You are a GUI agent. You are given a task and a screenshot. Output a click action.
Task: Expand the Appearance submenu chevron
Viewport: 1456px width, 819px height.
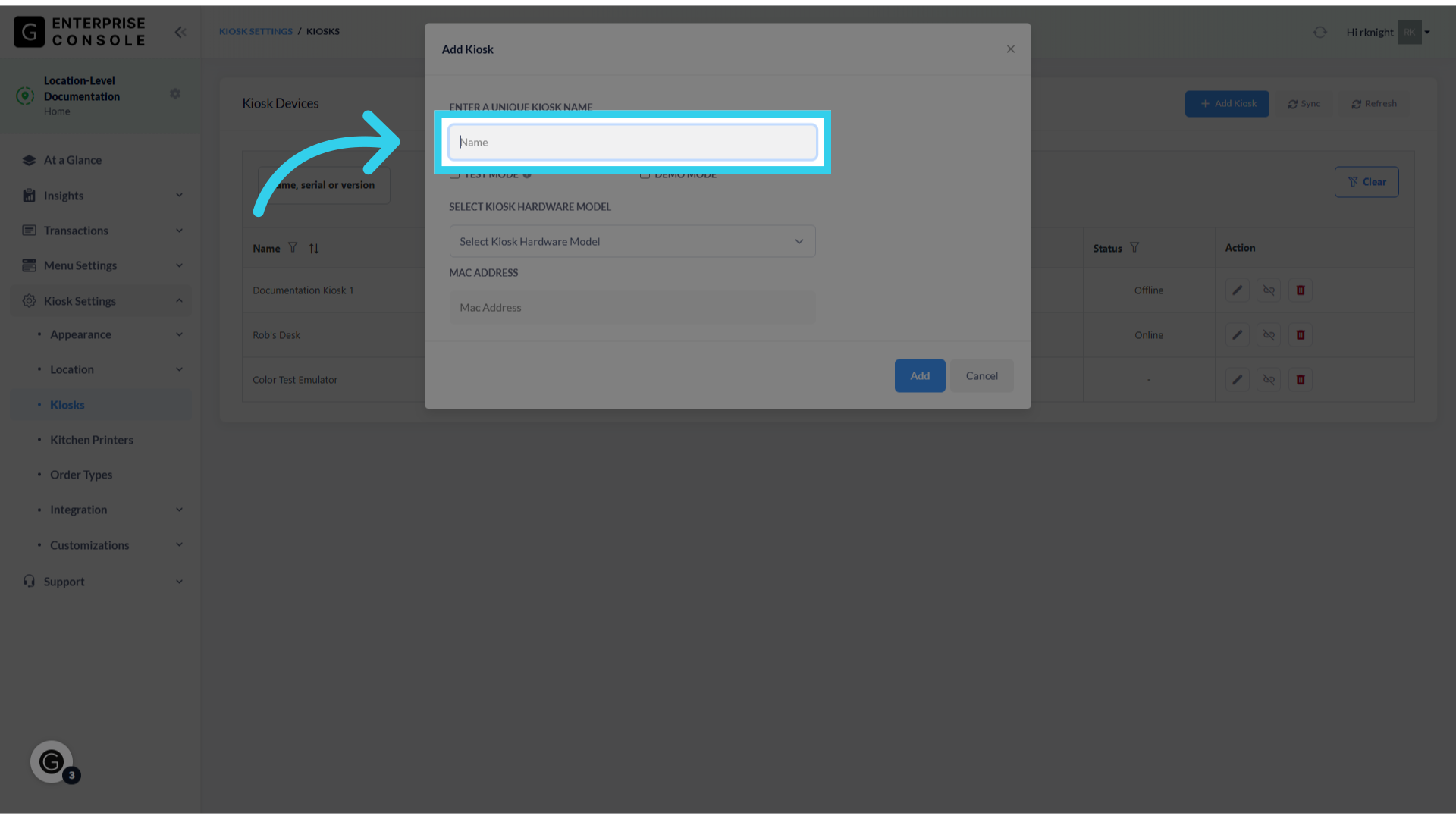point(179,334)
